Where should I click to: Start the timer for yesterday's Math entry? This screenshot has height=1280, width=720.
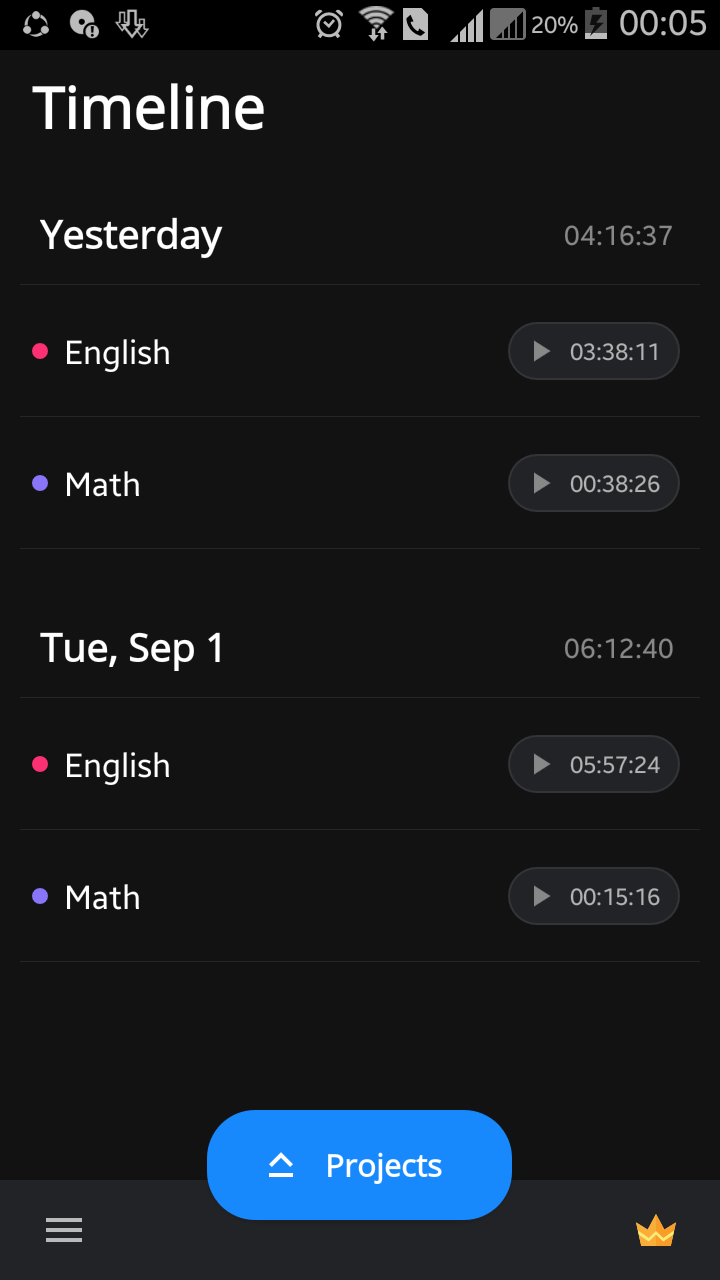click(594, 483)
